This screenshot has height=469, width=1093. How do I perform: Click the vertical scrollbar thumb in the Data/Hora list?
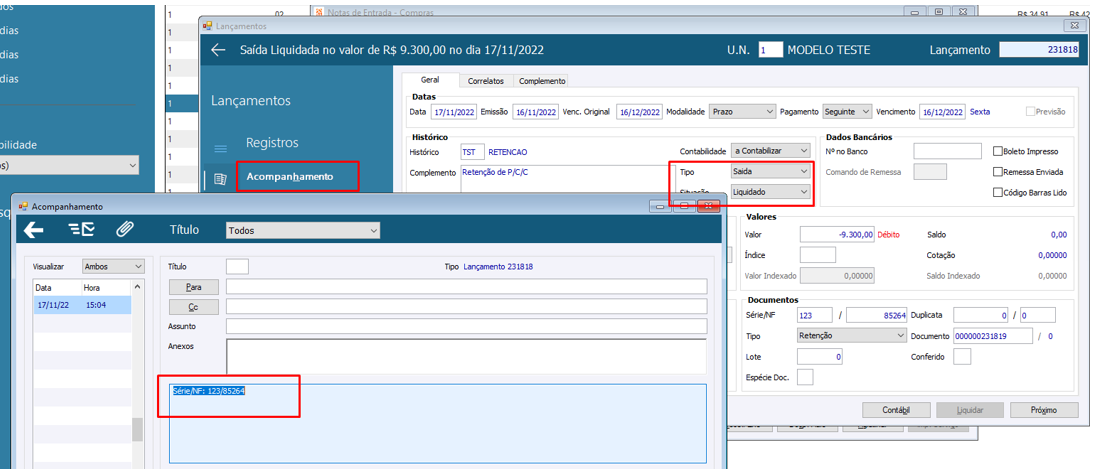tap(137, 429)
